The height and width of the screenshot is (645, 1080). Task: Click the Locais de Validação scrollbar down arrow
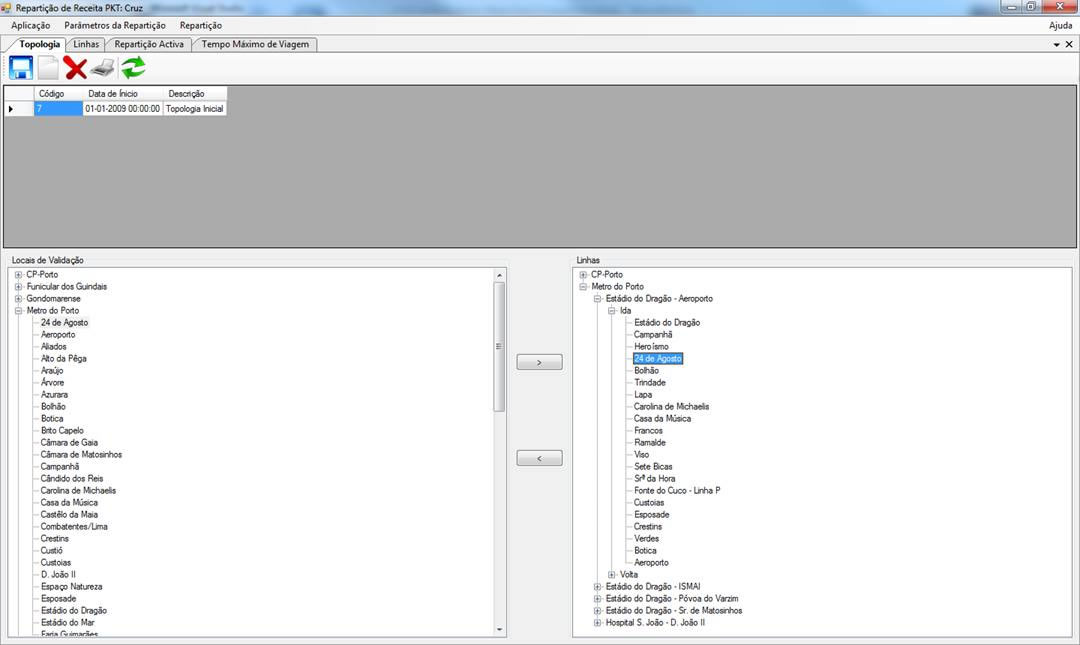pos(500,629)
